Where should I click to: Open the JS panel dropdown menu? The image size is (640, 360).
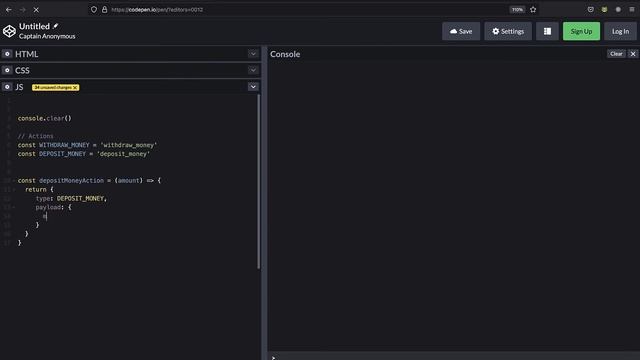coord(253,87)
